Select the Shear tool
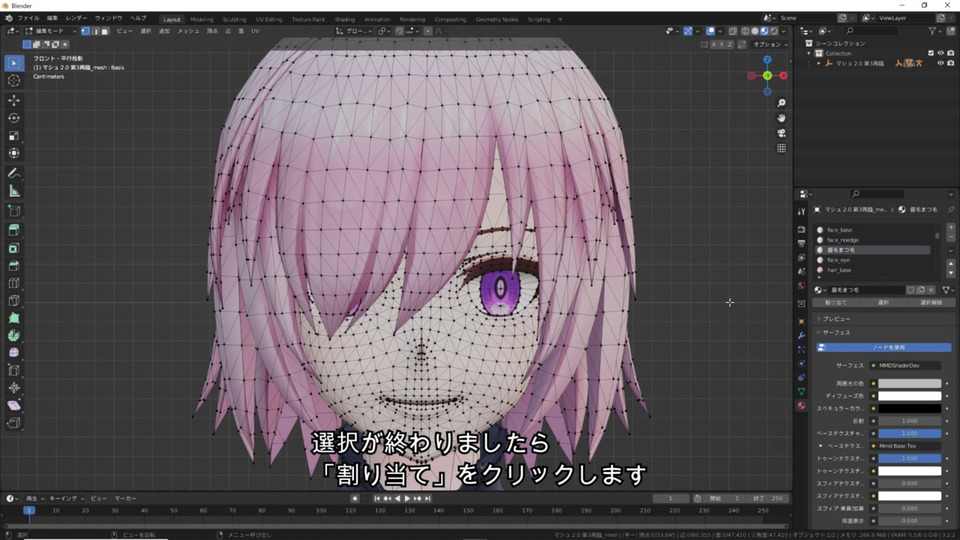Screen dimensions: 960x540 click(x=14, y=405)
